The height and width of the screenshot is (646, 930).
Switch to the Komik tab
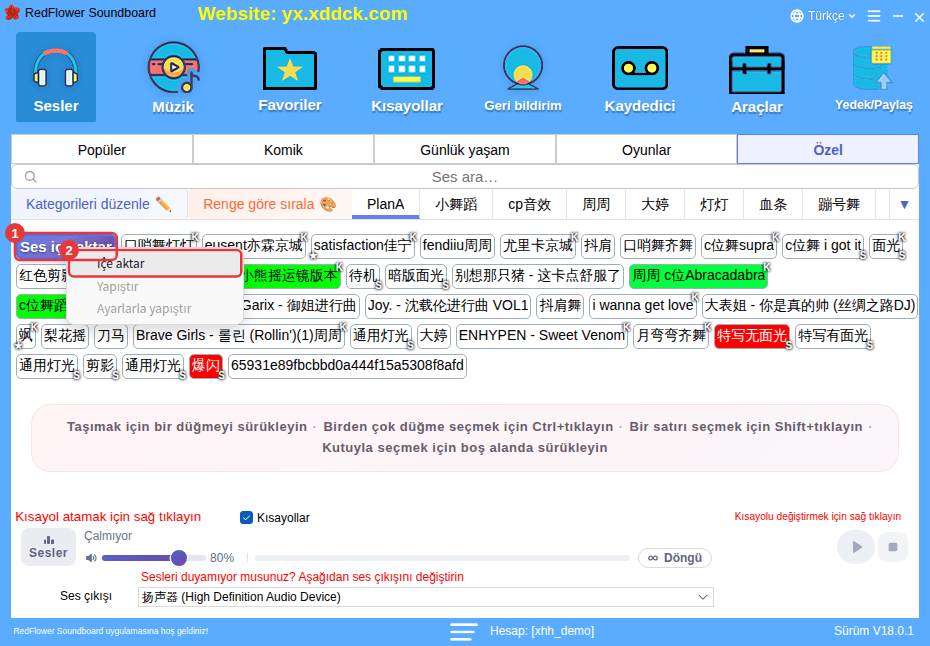284,150
